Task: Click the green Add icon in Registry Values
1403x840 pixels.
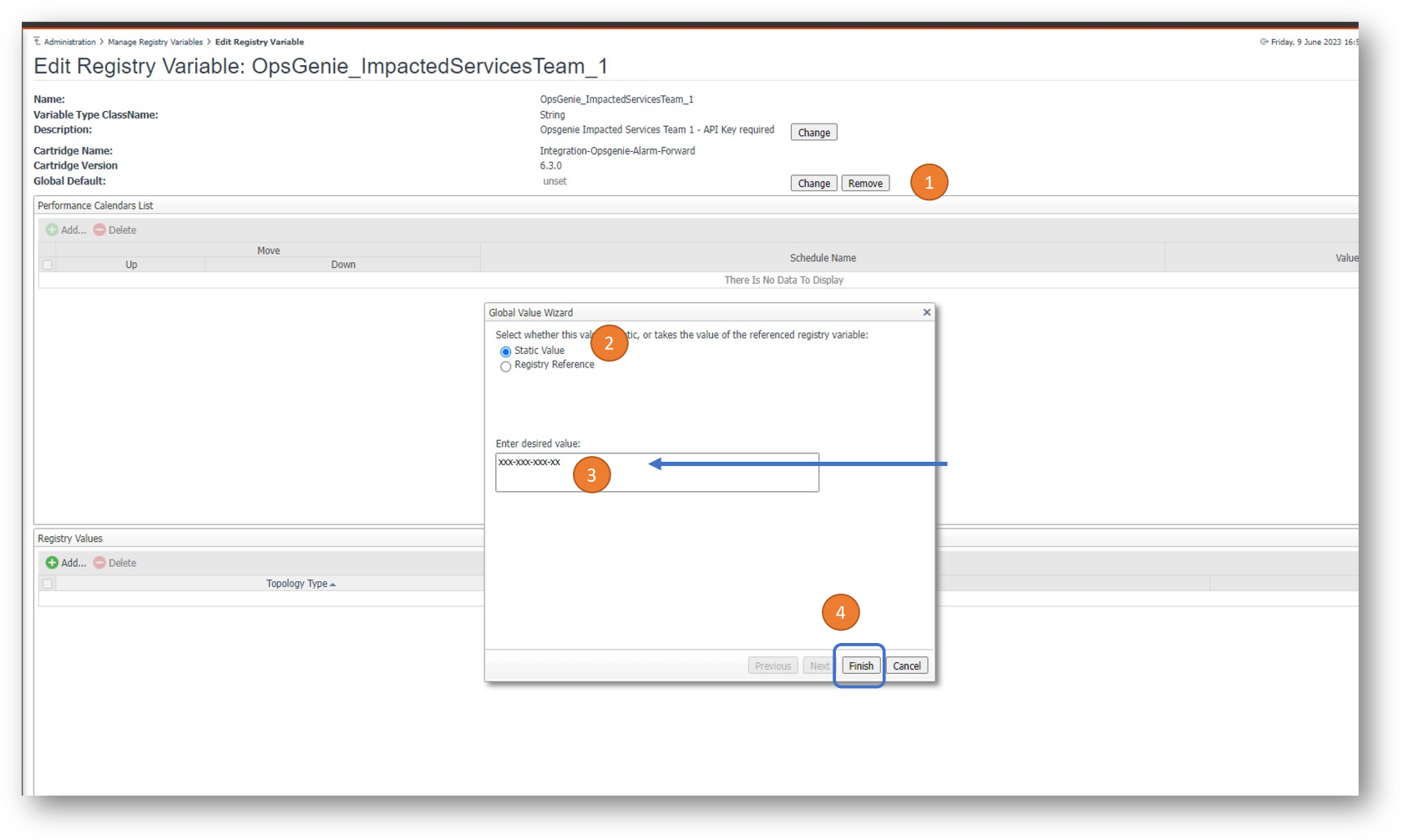Action: tap(52, 563)
